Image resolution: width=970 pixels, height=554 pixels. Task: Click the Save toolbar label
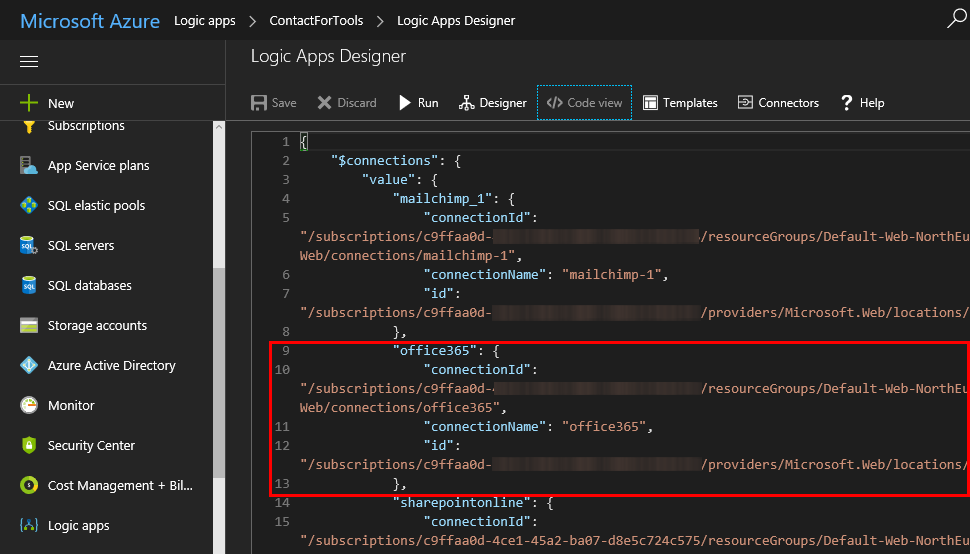(x=284, y=103)
